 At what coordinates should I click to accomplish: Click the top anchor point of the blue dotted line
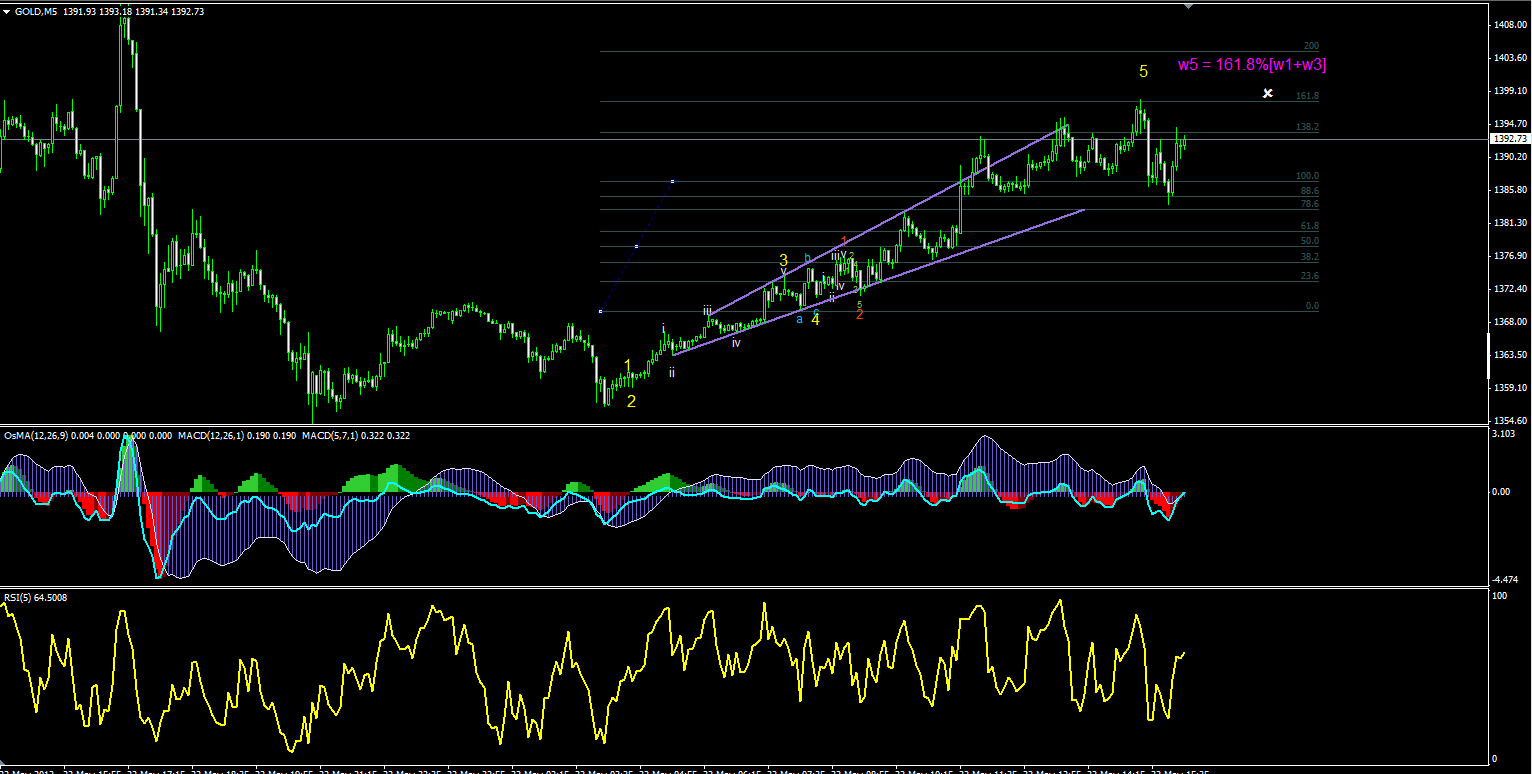[673, 181]
